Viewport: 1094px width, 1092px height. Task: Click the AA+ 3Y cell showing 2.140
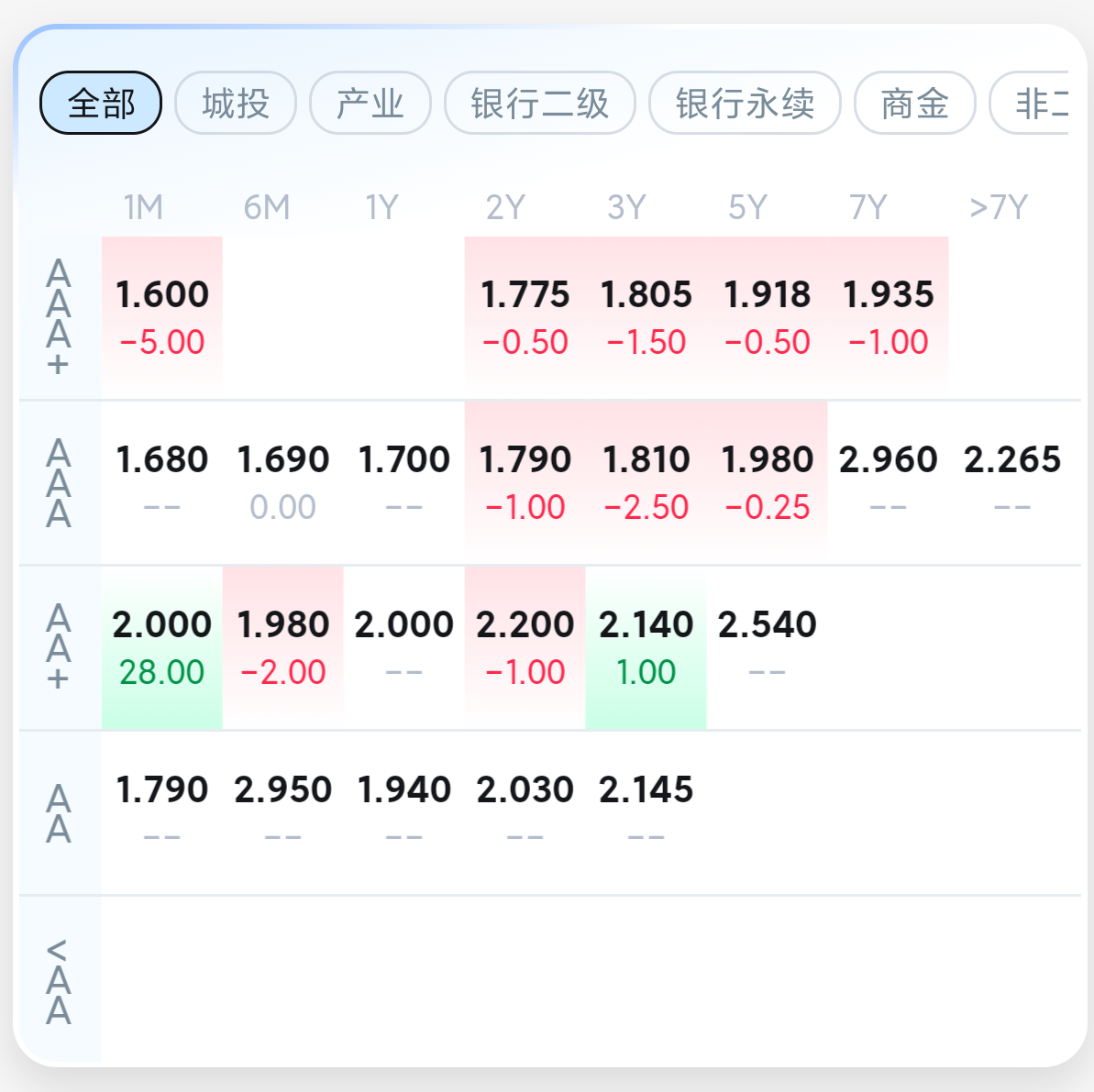click(x=646, y=648)
